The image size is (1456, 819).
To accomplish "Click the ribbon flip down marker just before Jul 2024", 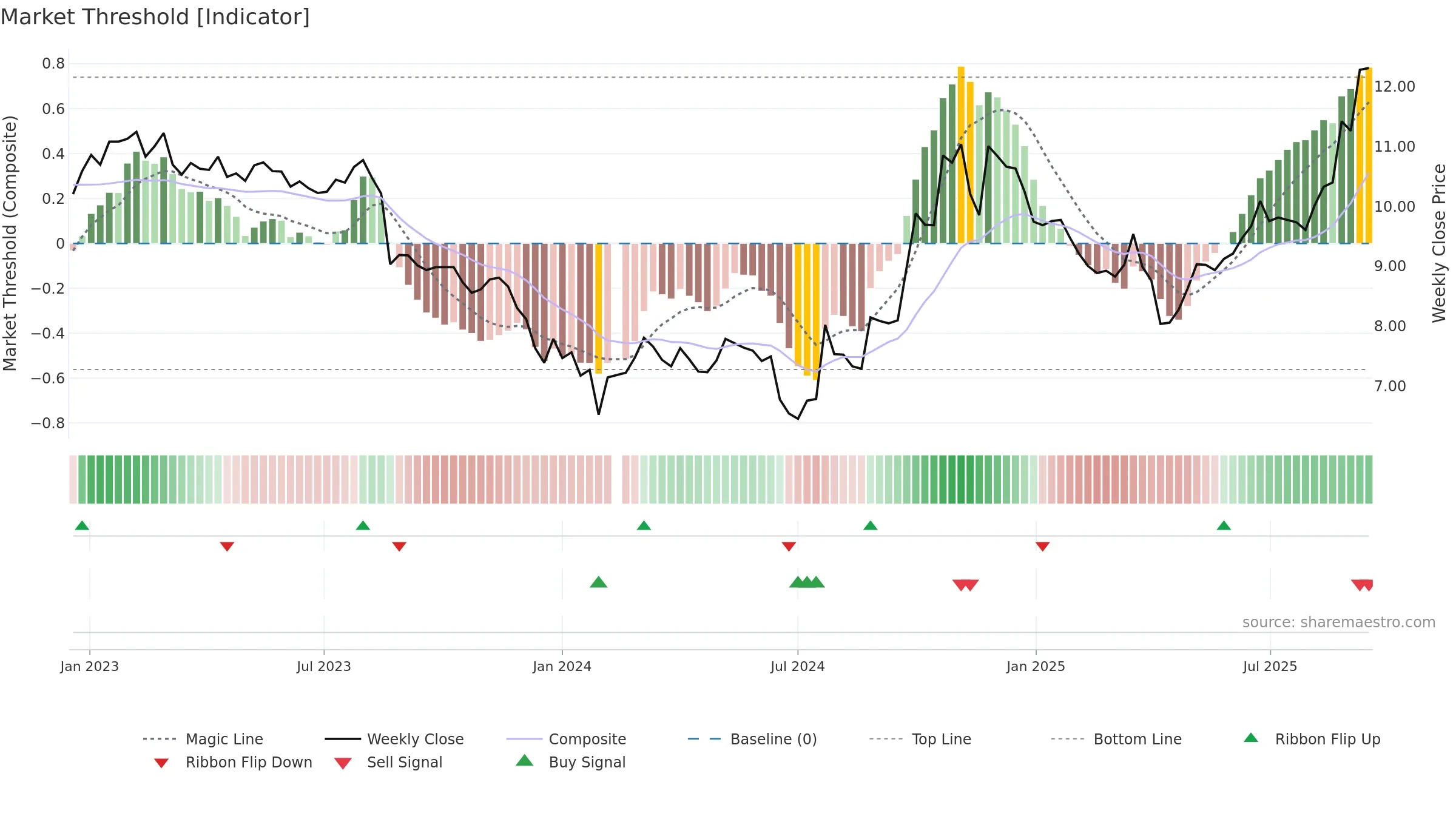I will [x=789, y=547].
